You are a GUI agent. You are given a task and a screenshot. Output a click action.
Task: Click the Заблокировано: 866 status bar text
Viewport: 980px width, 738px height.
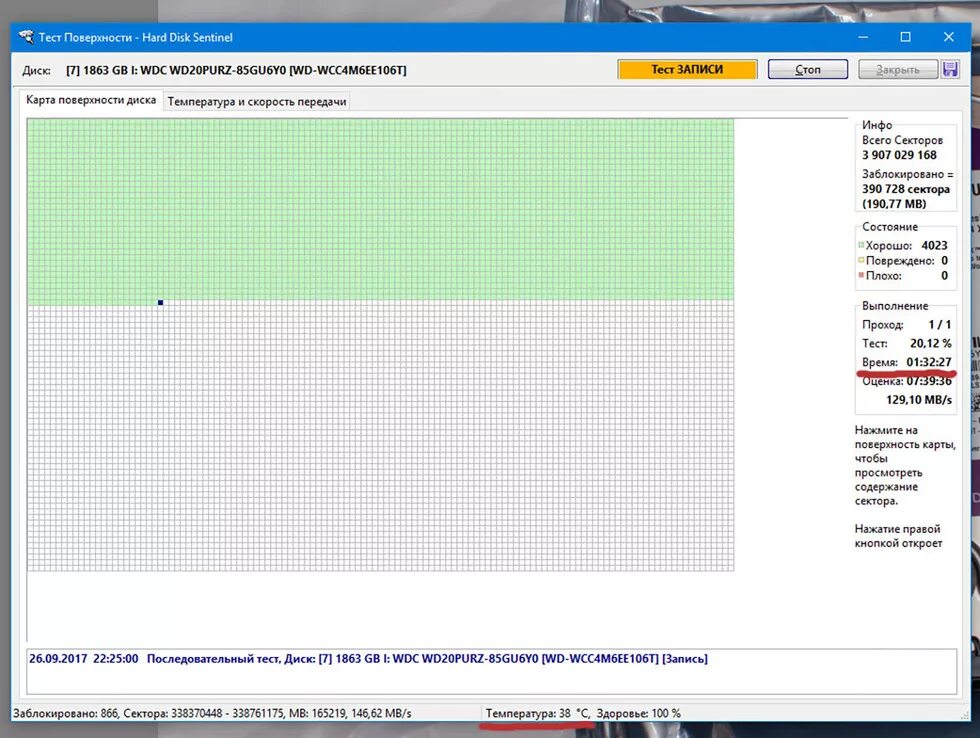[66, 713]
